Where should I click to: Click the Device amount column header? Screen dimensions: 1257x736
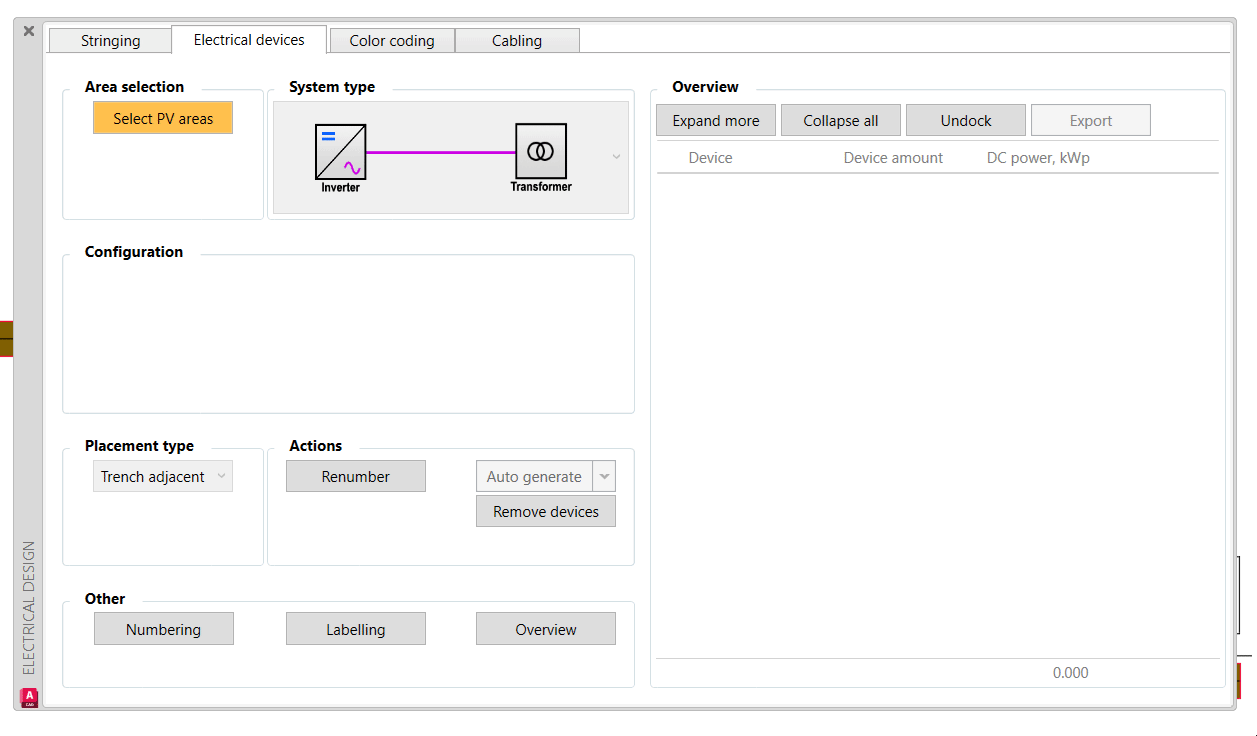click(893, 158)
